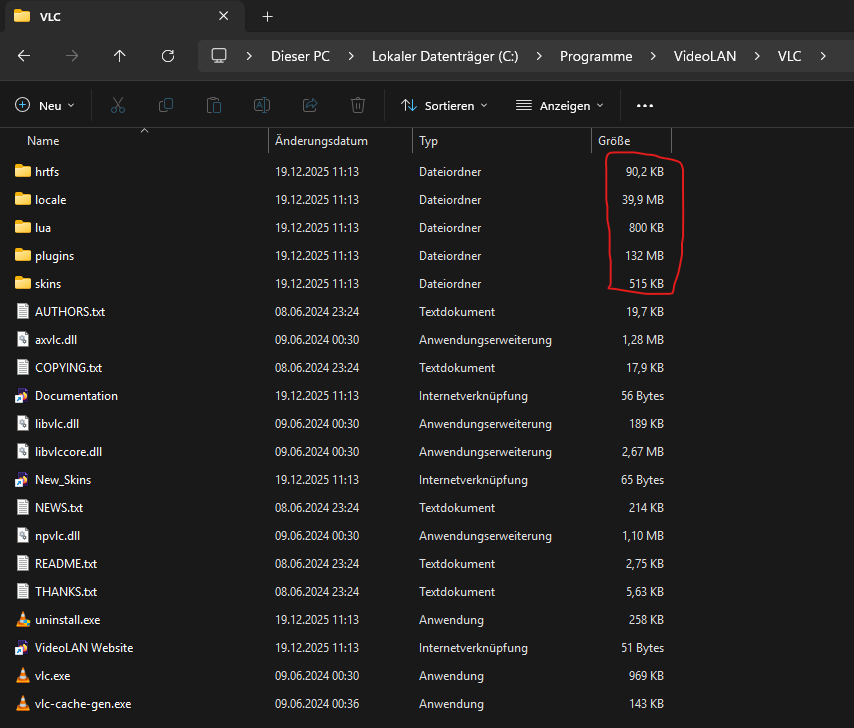The image size is (854, 728).
Task: Click the 39,9 MB size of locale
Action: (643, 200)
